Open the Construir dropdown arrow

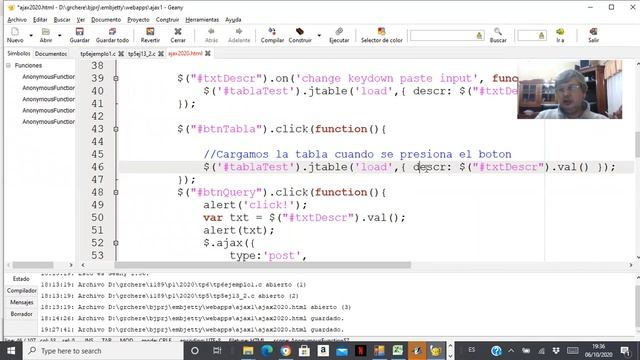click(319, 36)
